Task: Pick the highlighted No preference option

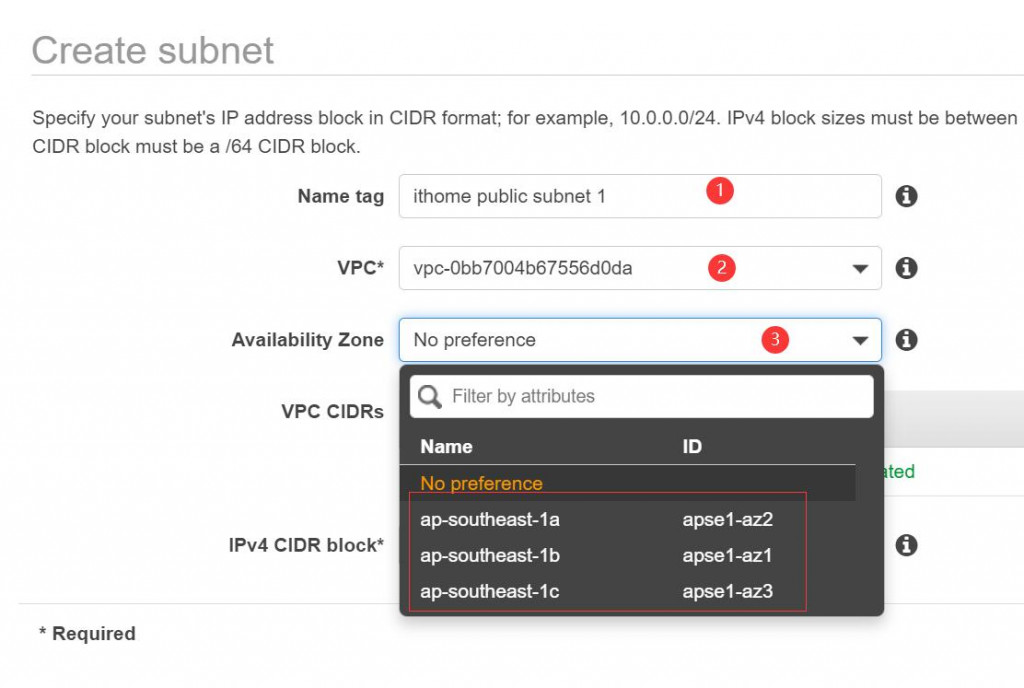Action: [481, 483]
